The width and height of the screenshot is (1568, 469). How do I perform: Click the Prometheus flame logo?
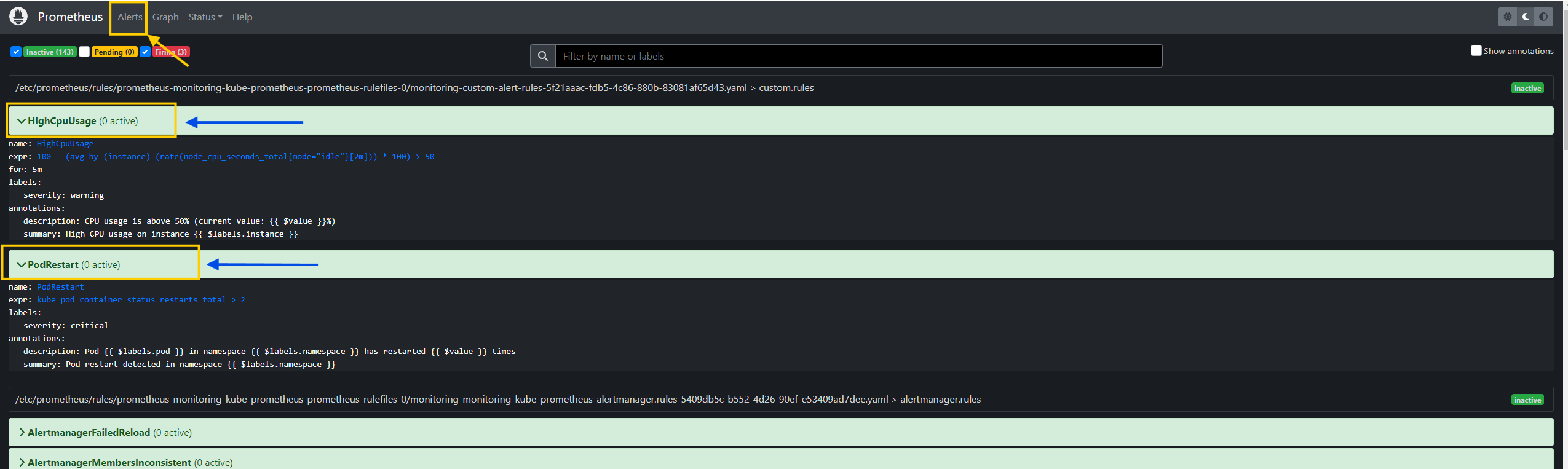click(x=18, y=17)
